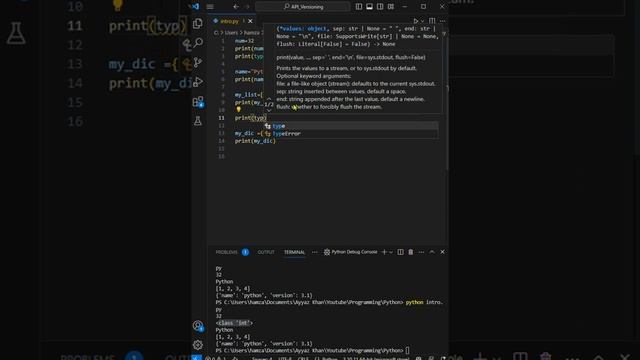The width and height of the screenshot is (640, 360).
Task: Open the run button dropdown arrow
Action: 422,21
